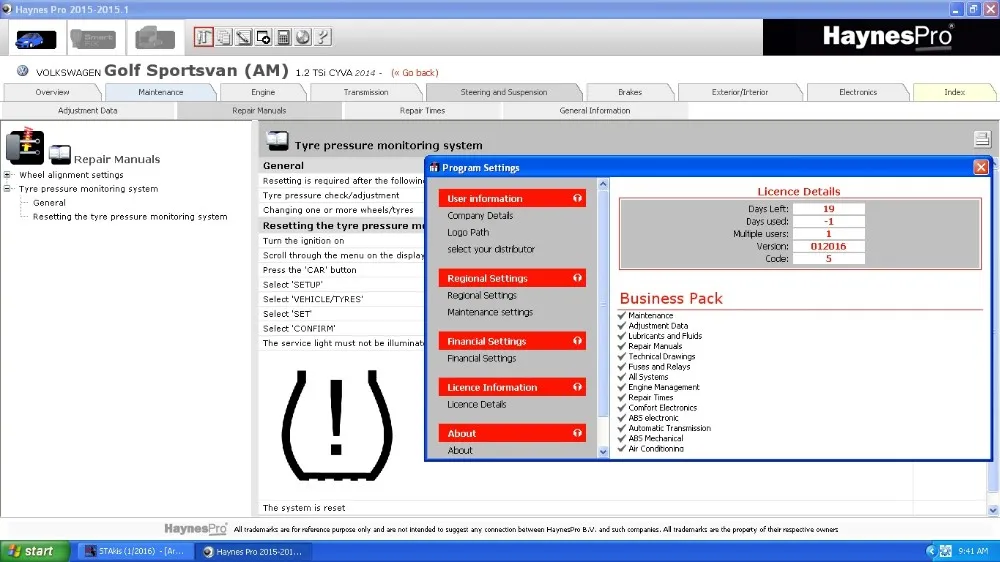
Task: Click the copy documents toolbar icon
Action: tap(224, 37)
